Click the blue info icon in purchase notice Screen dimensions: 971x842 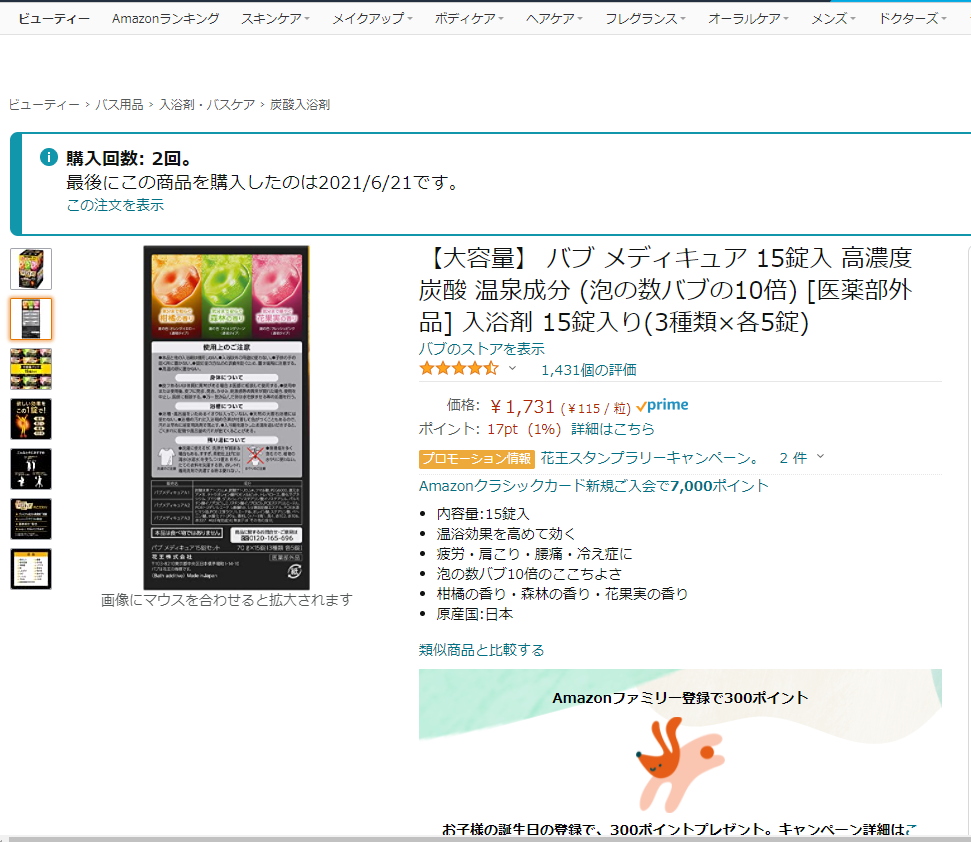(49, 157)
